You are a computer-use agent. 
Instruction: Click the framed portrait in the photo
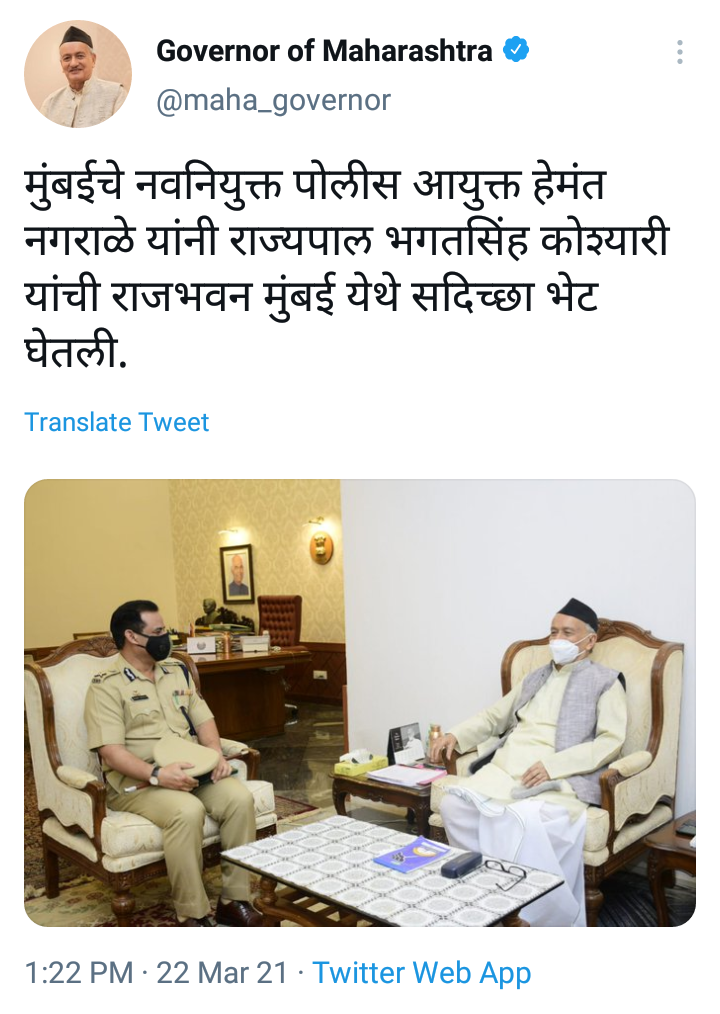point(237,573)
